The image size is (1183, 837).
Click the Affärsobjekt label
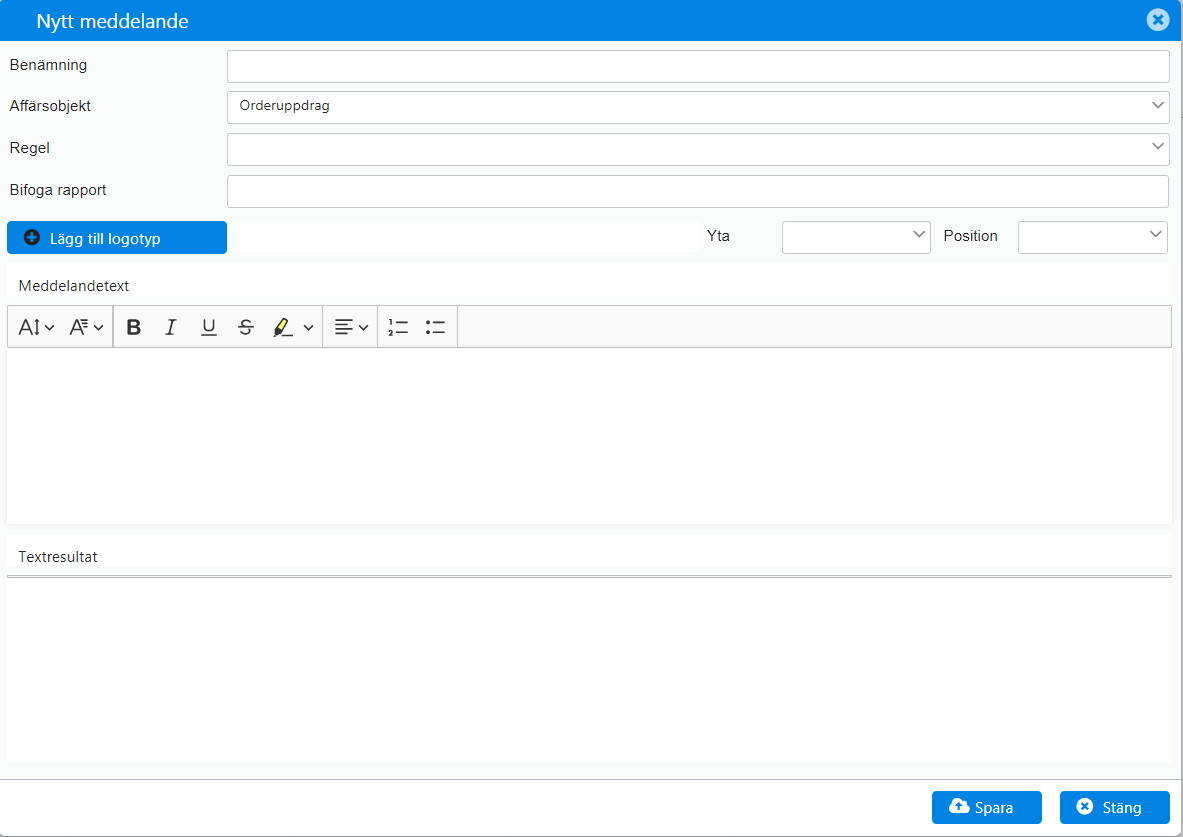tap(50, 106)
